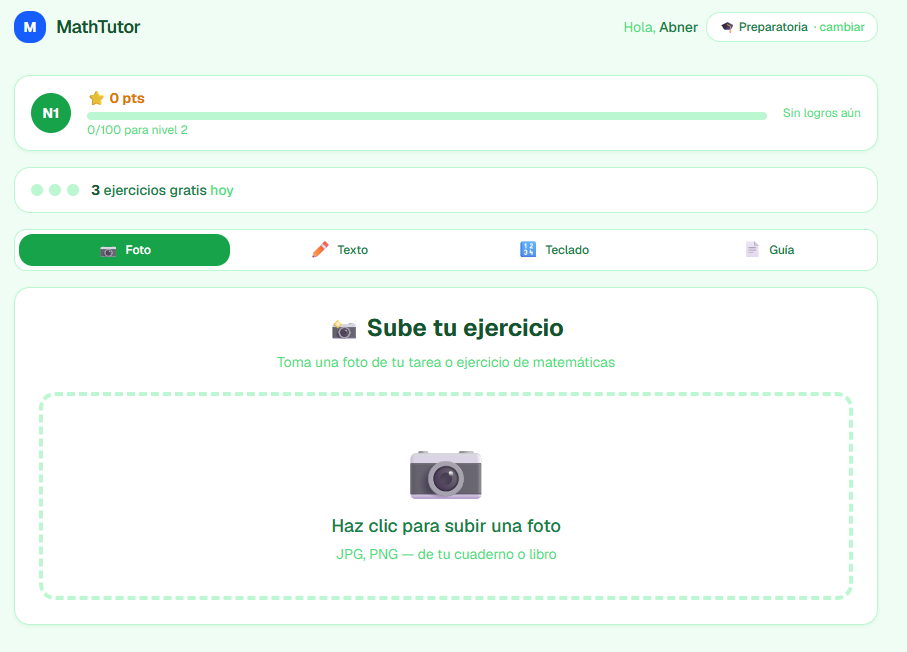907x652 pixels.
Task: Click "Haz clic para subir una foto"
Action: [x=446, y=526]
